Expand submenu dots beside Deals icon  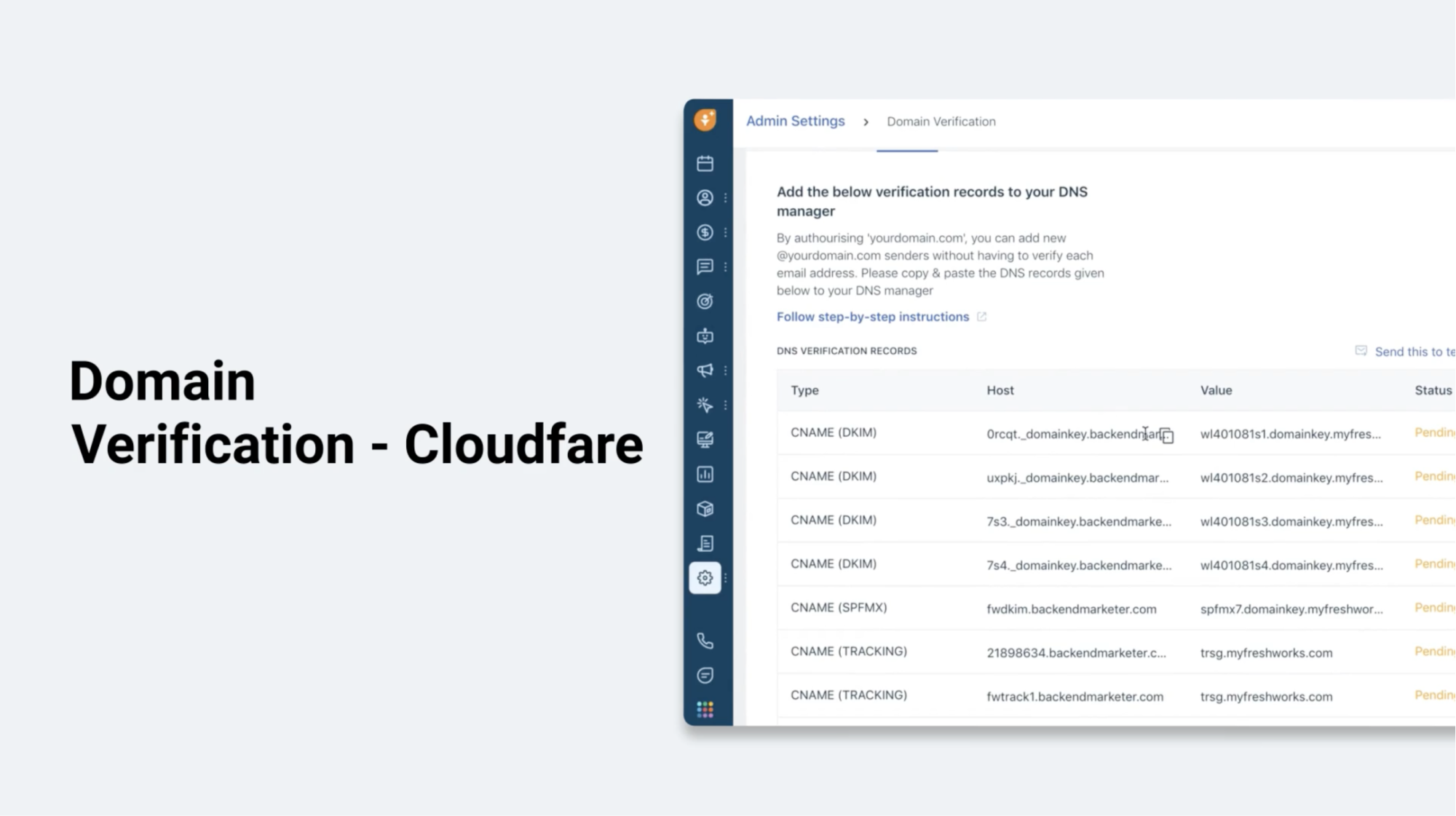(725, 232)
